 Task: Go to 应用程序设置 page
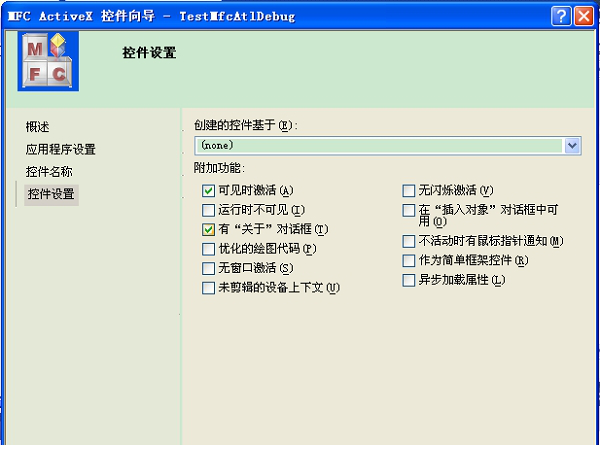(60, 149)
